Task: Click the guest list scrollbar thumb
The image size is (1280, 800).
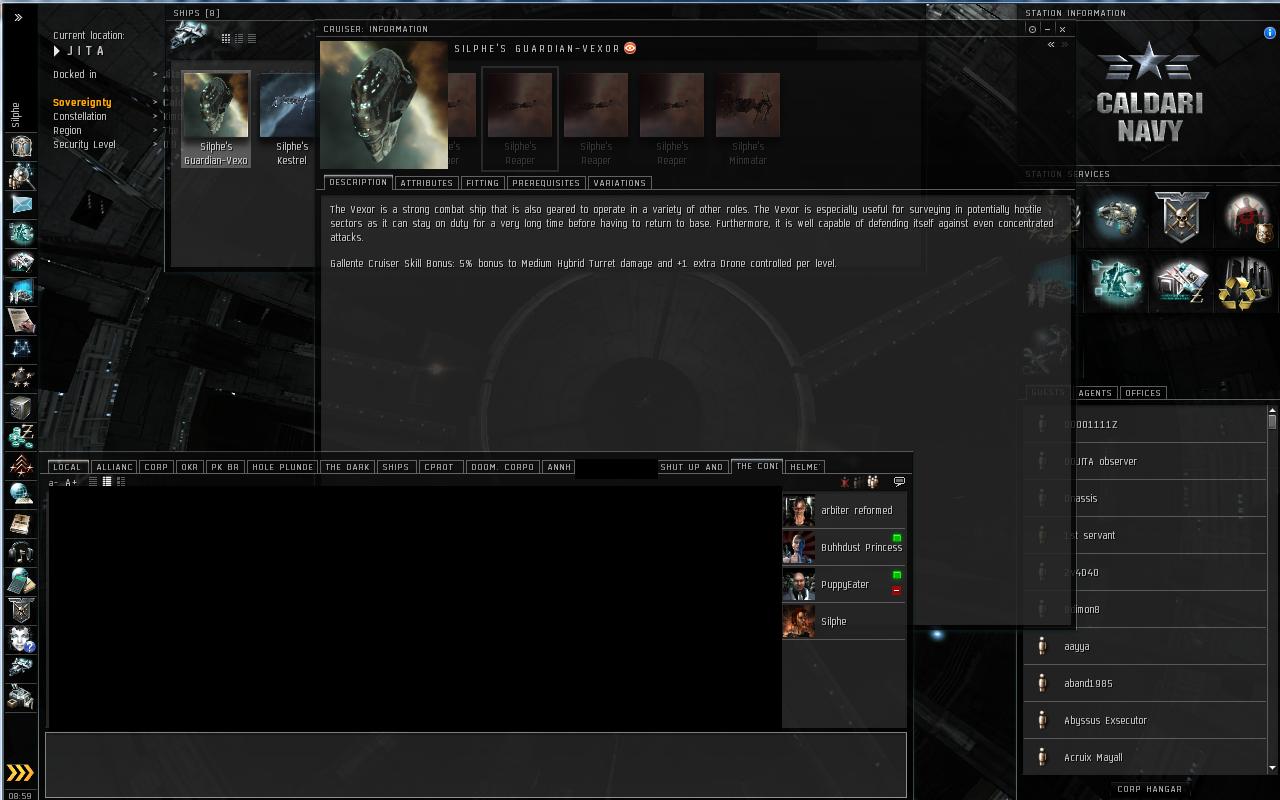Action: (1272, 421)
